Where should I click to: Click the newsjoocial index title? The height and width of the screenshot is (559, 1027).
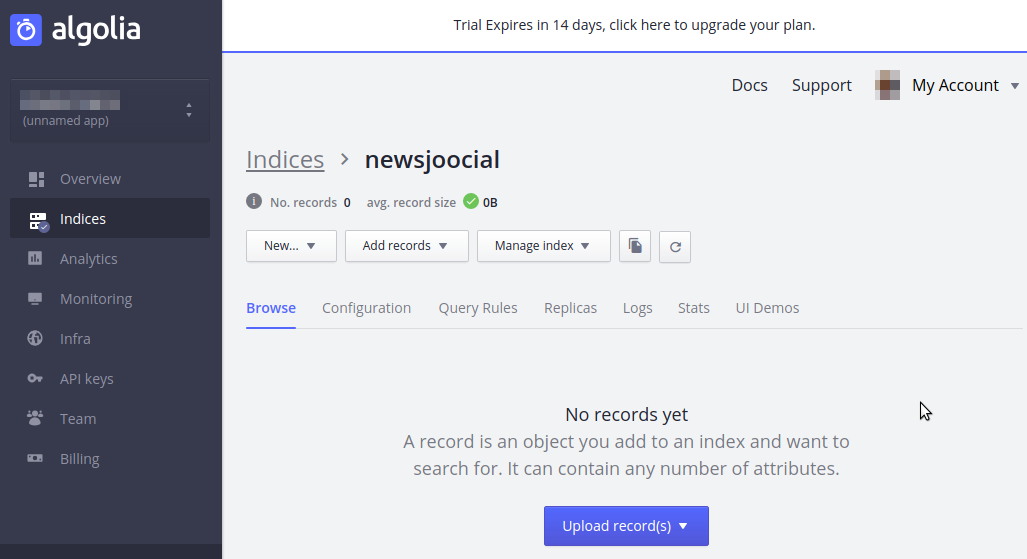432,160
